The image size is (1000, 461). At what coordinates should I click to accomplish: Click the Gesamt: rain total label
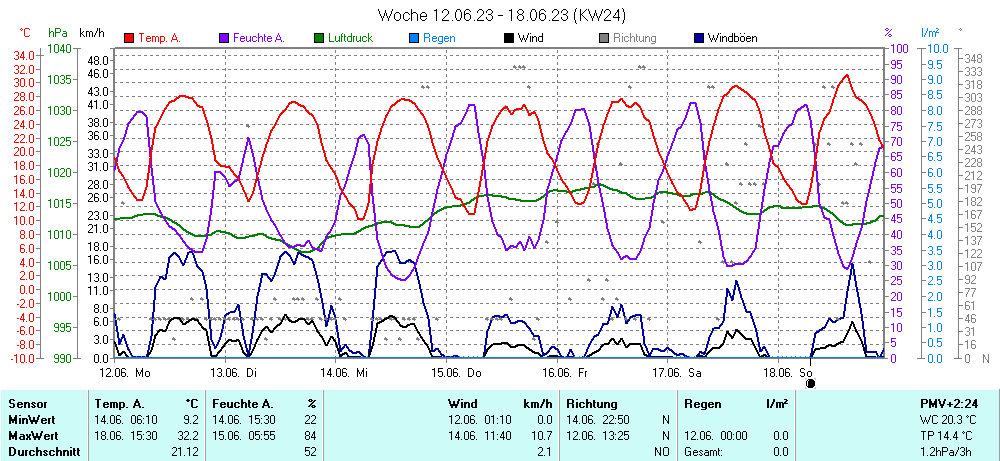click(704, 451)
